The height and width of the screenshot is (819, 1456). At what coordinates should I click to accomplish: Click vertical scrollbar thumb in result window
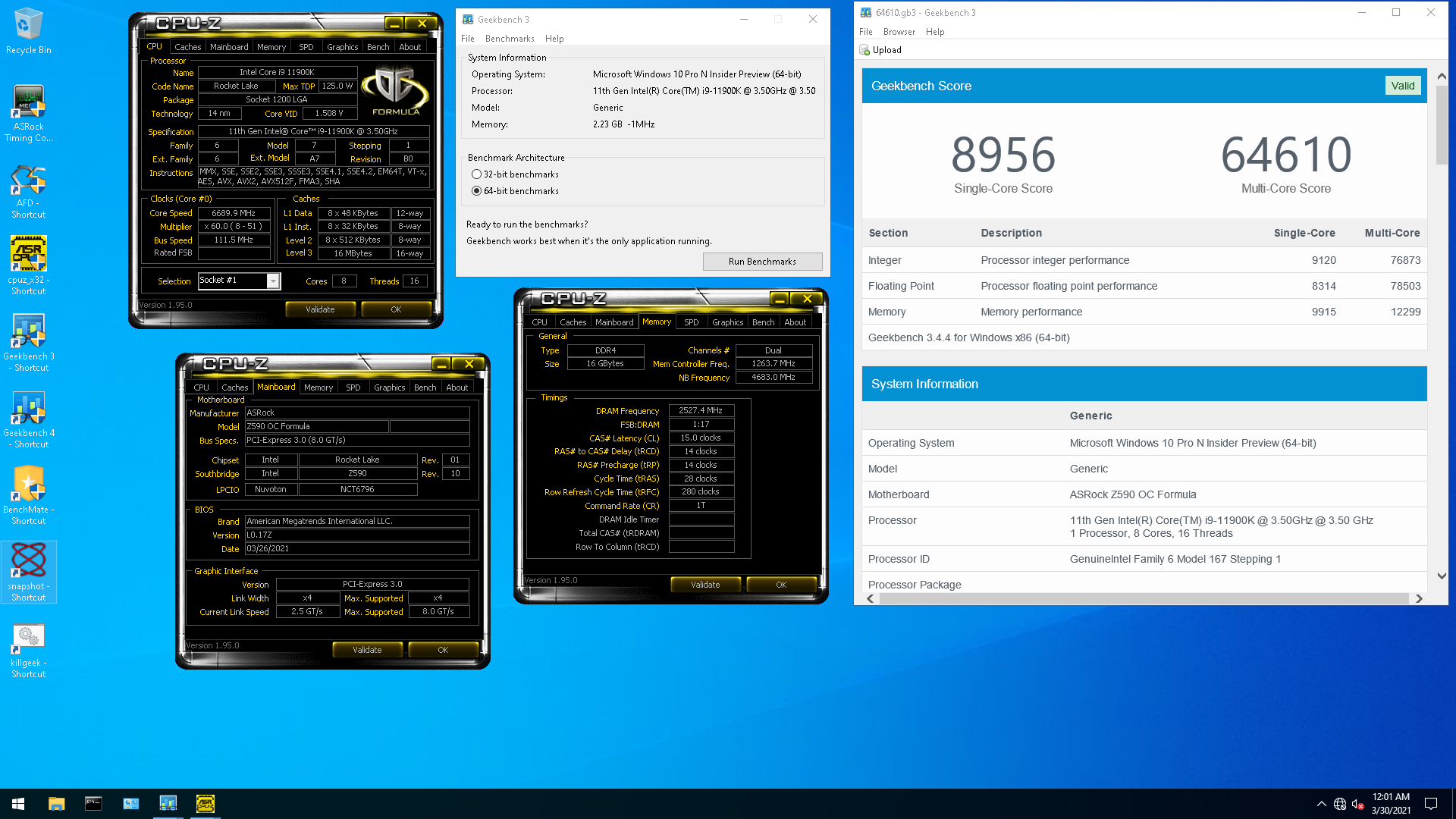1442,125
